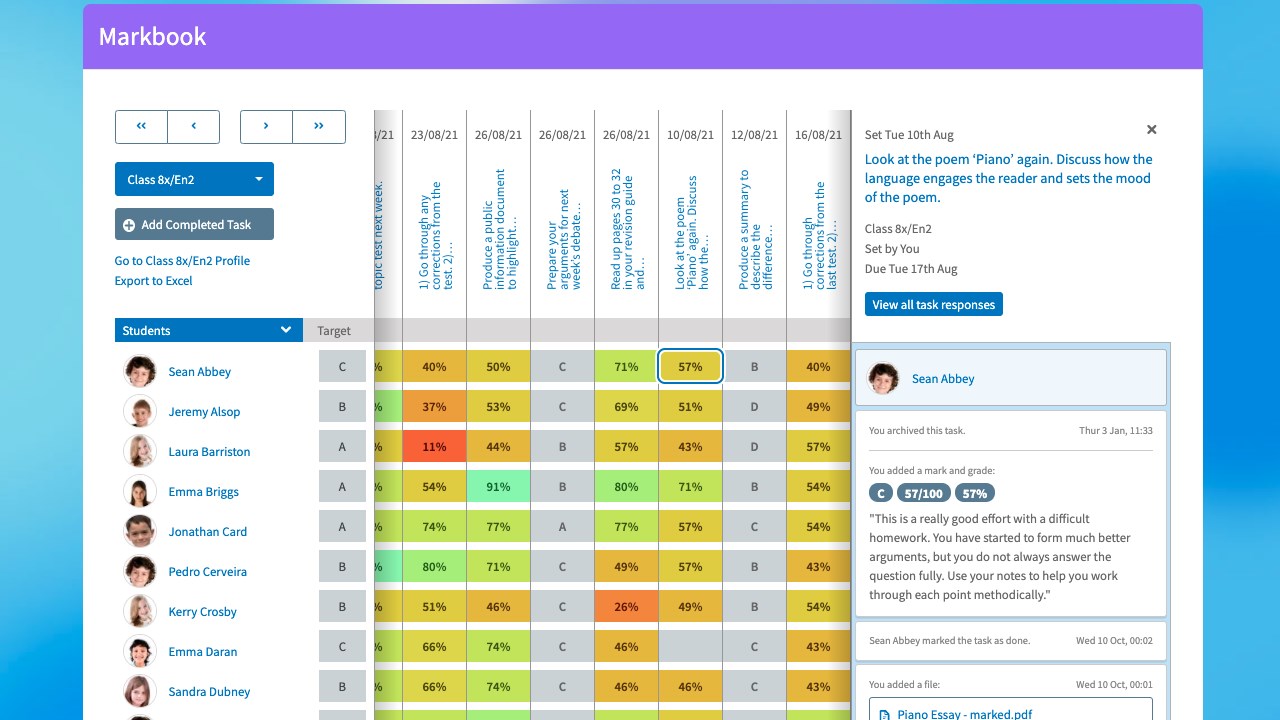The width and height of the screenshot is (1280, 720).
Task: Select Sandra Dubney's 46% Piano task cell
Action: pyautogui.click(x=690, y=687)
